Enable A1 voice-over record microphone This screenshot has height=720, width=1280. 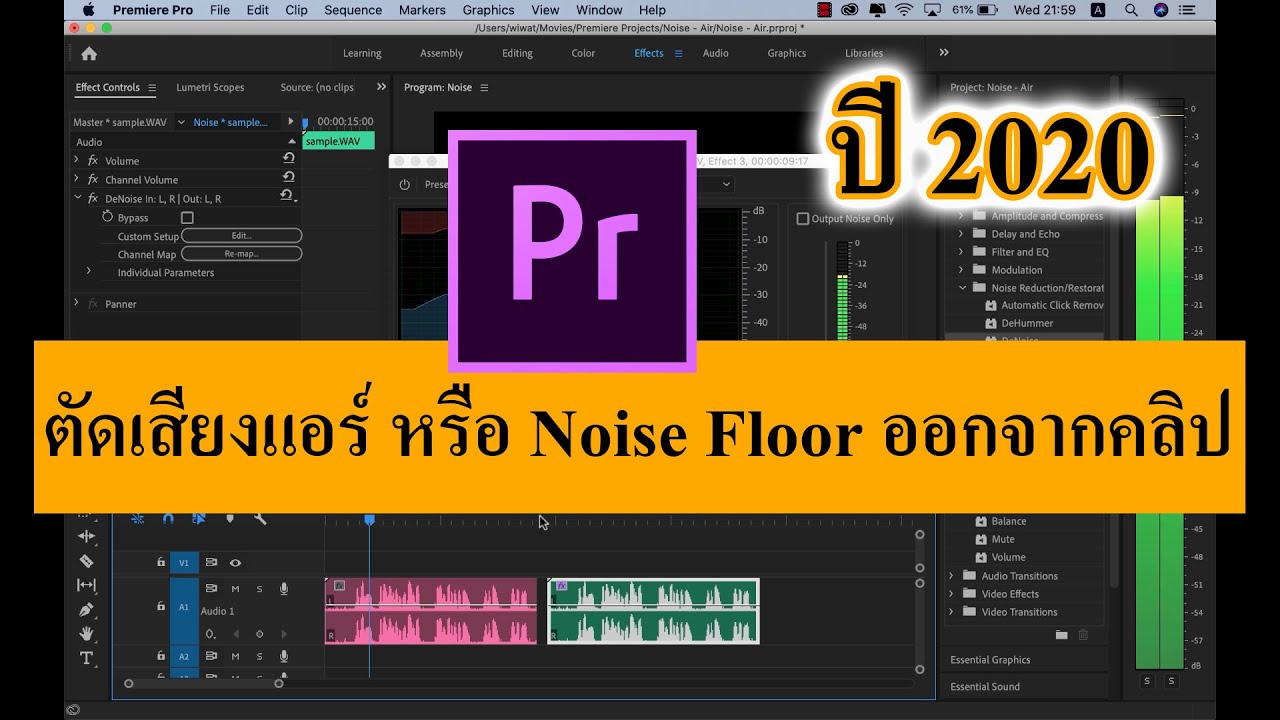284,589
